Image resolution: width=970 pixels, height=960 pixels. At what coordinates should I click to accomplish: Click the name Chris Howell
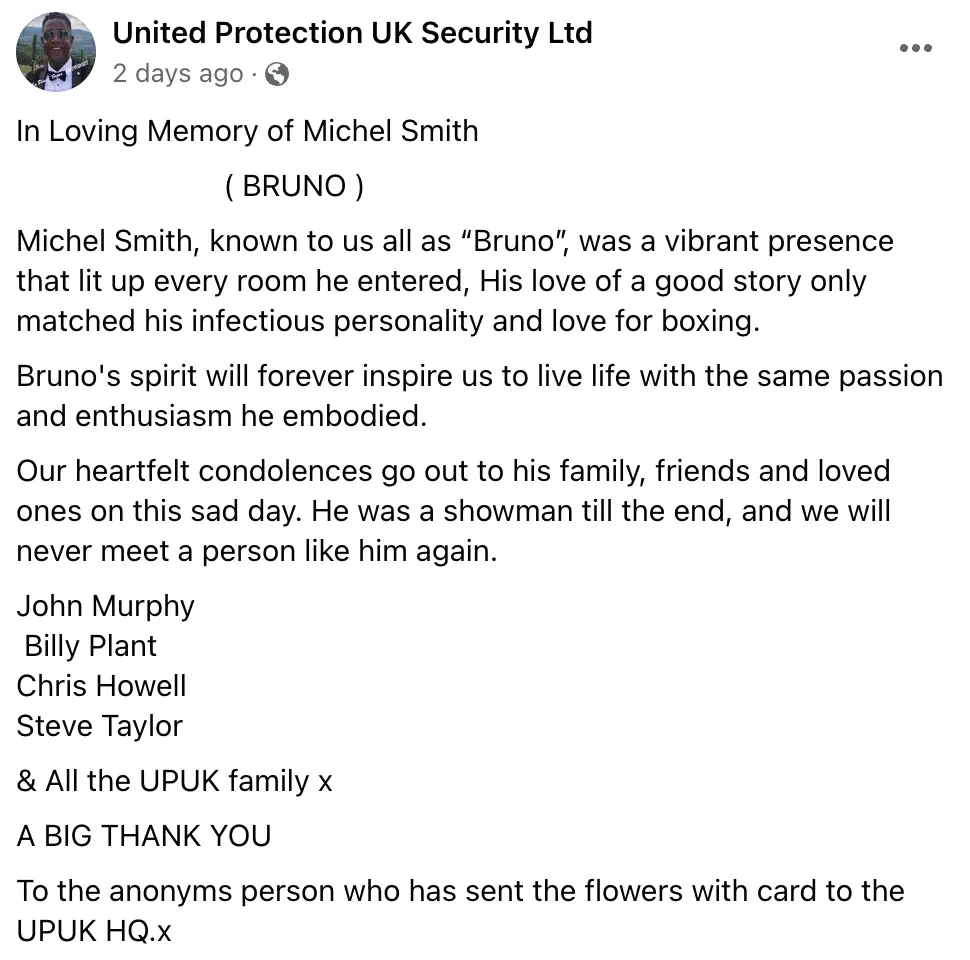(101, 686)
